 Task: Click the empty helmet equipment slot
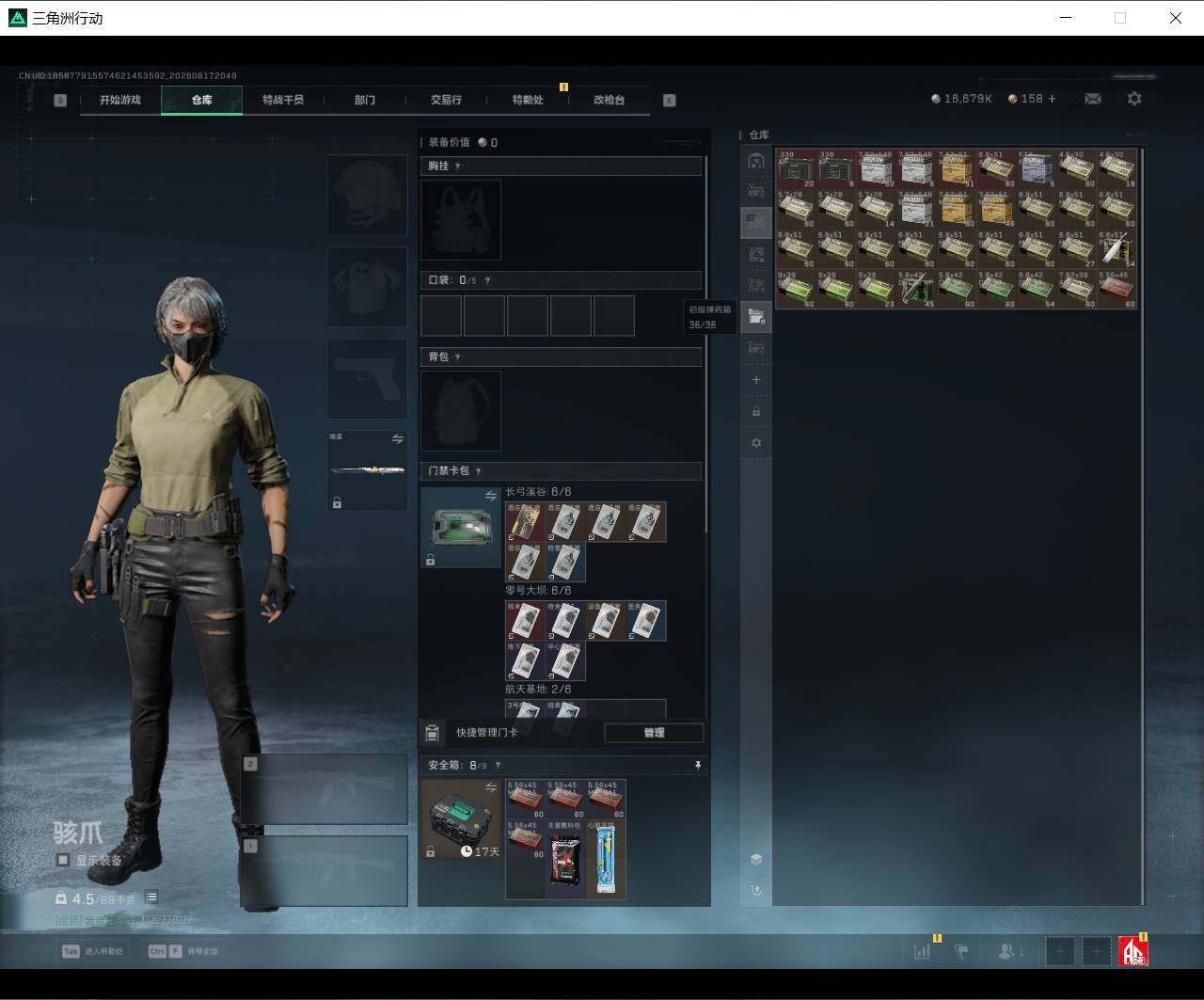point(368,195)
